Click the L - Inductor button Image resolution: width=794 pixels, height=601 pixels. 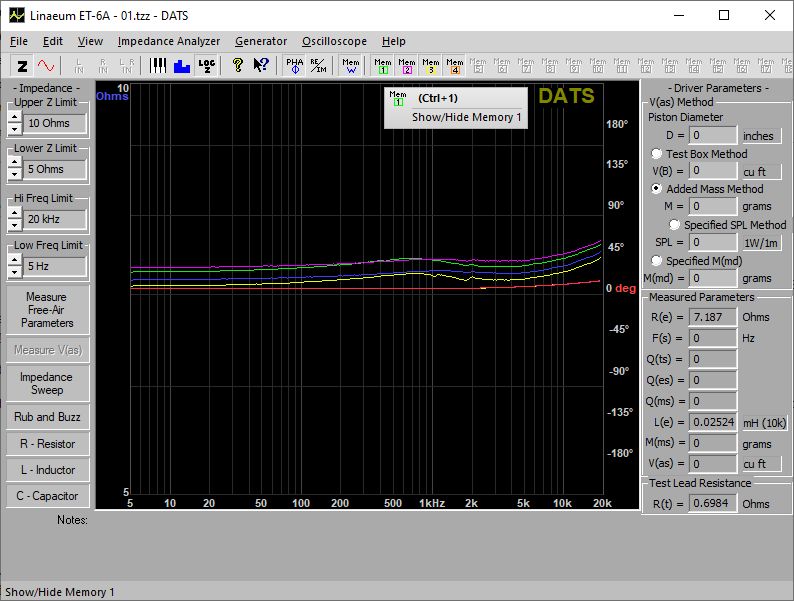coord(47,470)
